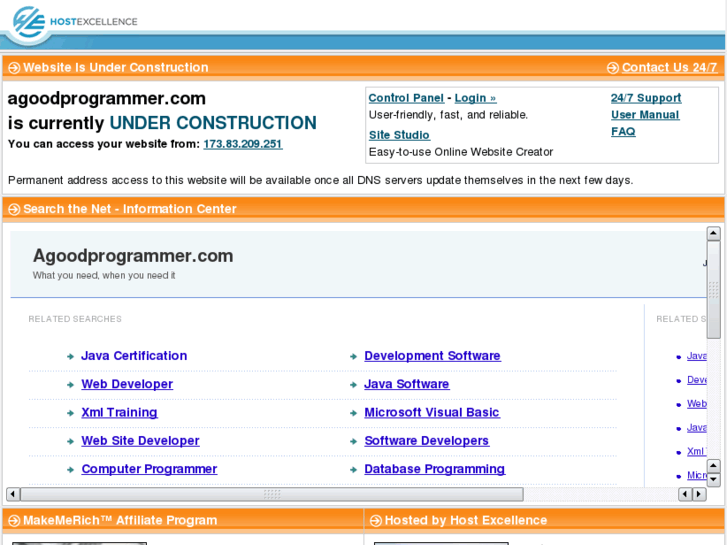
Task: Open the Contact Us 24/7 link
Action: (669, 68)
